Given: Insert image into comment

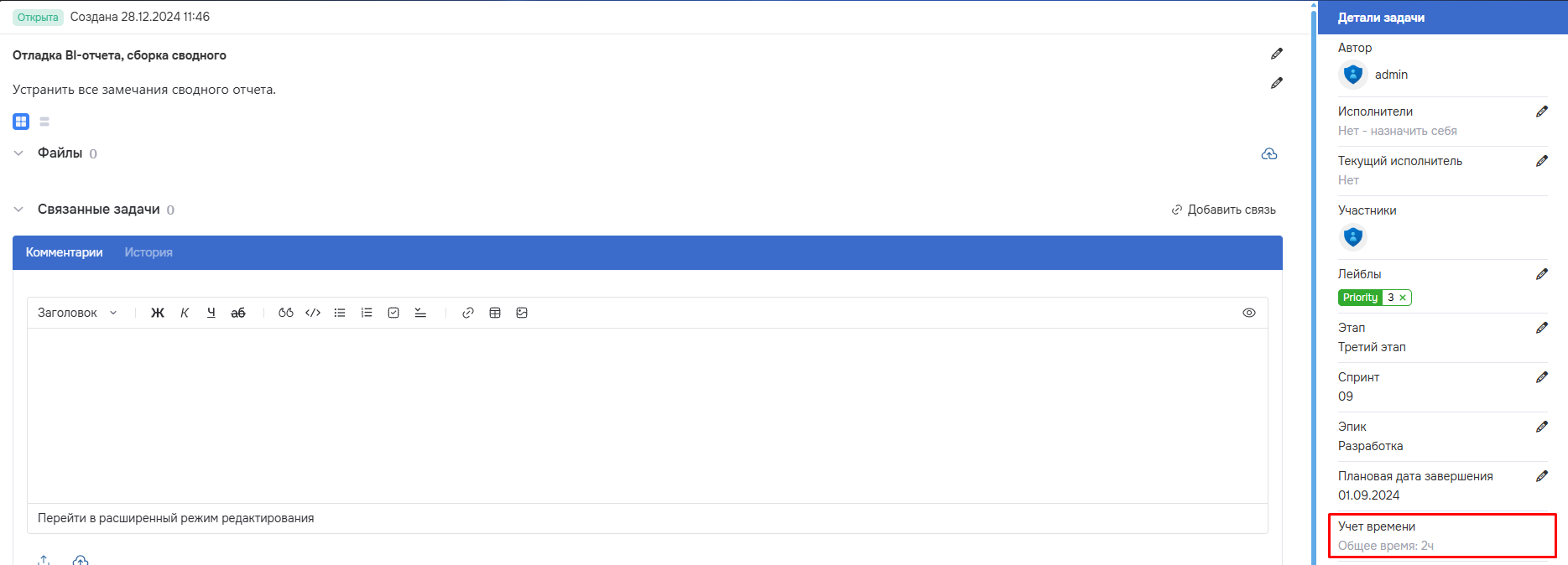Looking at the screenshot, I should pos(522,313).
